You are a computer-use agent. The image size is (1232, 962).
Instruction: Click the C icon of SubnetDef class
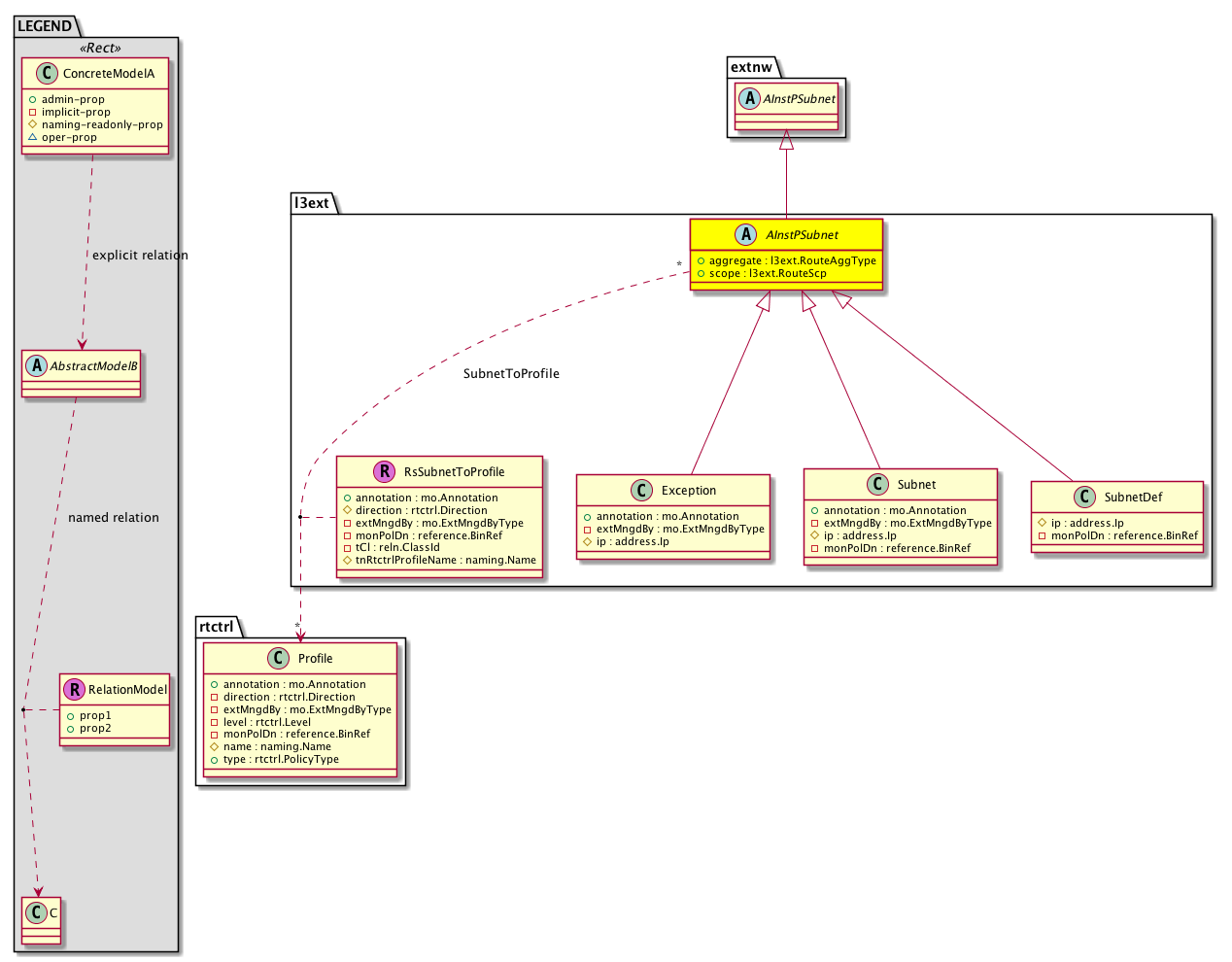pos(1084,497)
